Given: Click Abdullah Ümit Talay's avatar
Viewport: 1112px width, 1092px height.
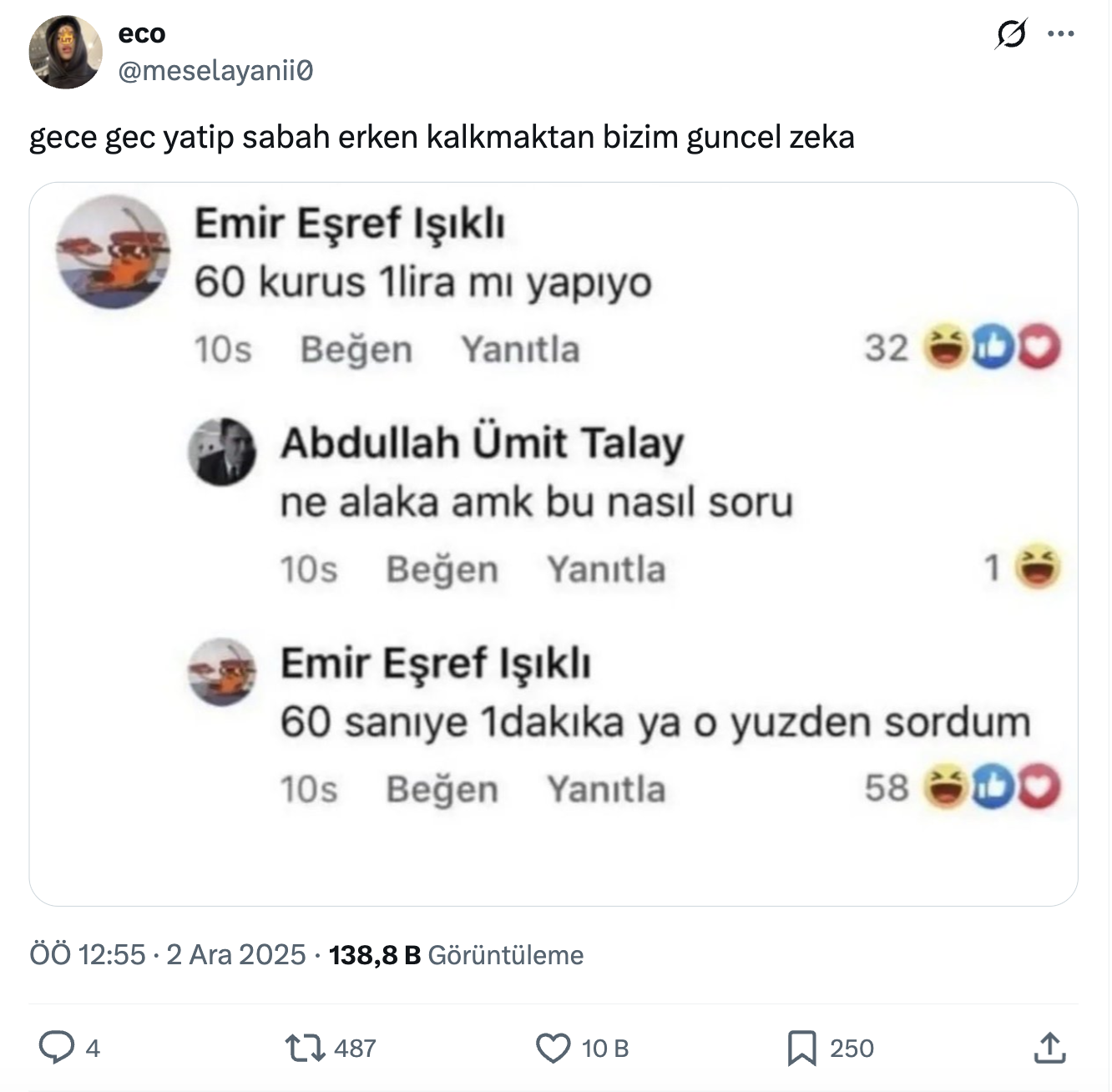Looking at the screenshot, I should (222, 452).
